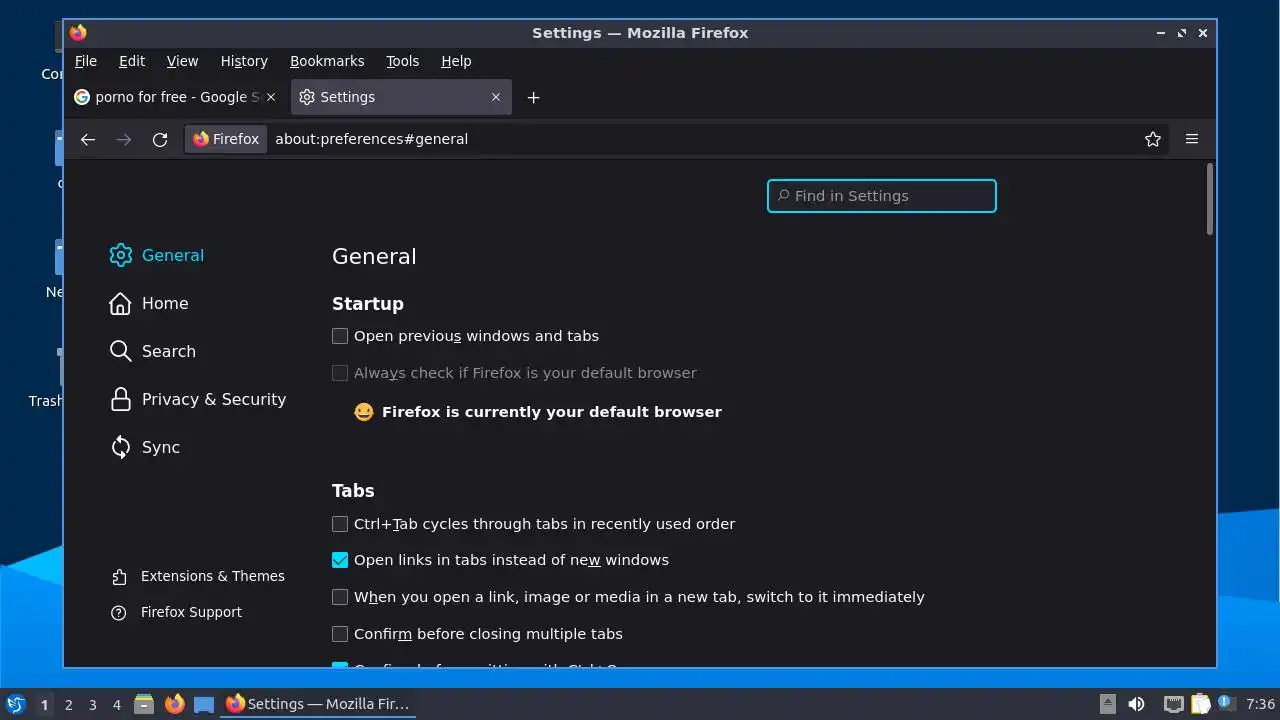This screenshot has height=720, width=1280.
Task: Open the Bookmarks menu
Action: 327,61
